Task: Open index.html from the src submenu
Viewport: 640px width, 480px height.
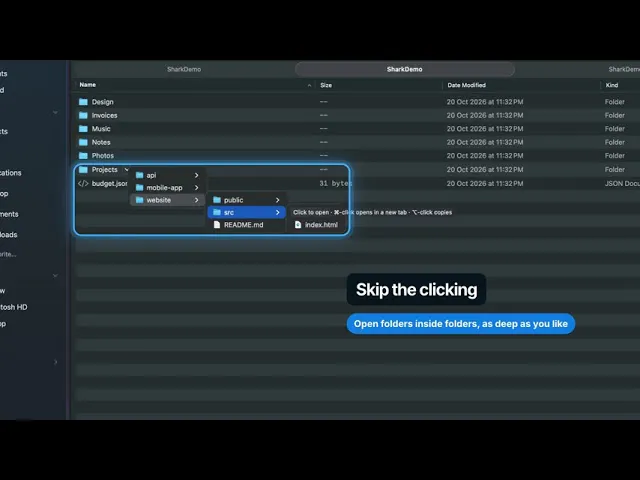Action: tap(316, 224)
